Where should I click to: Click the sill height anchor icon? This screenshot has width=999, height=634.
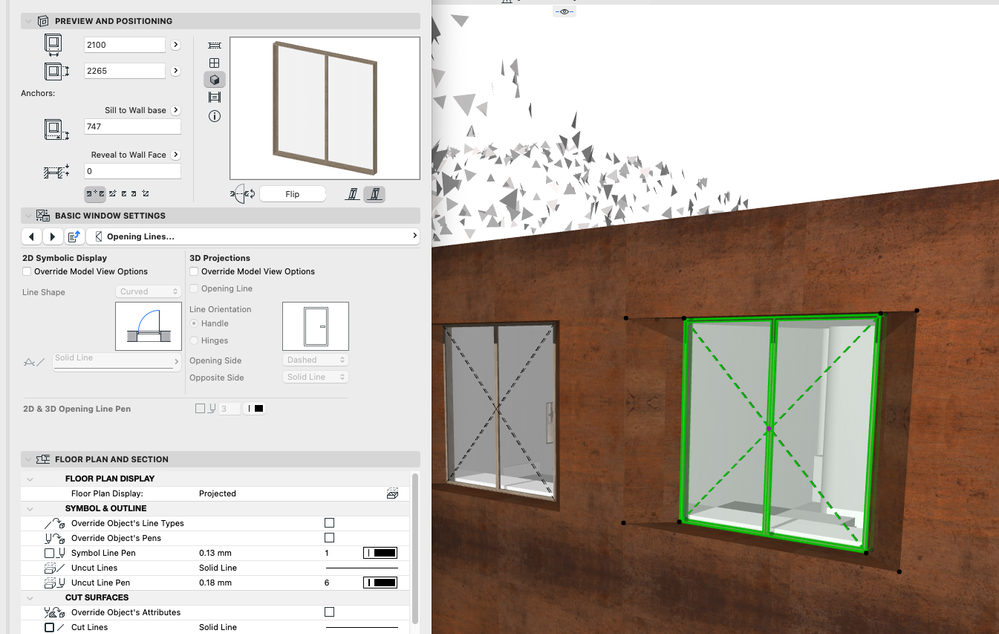56,129
